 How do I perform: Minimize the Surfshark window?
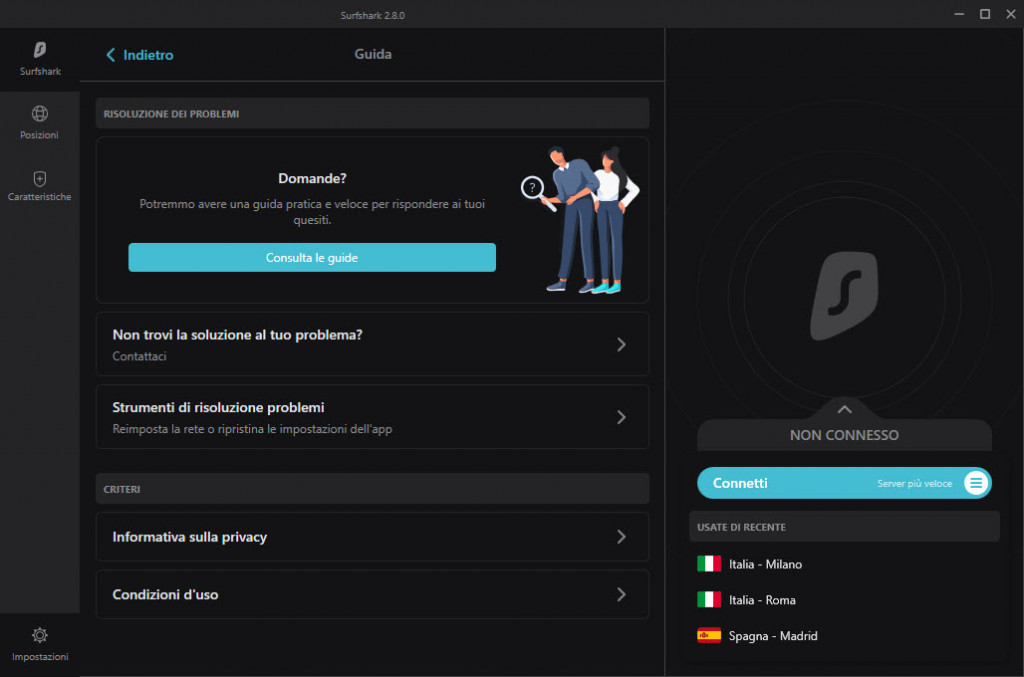959,14
